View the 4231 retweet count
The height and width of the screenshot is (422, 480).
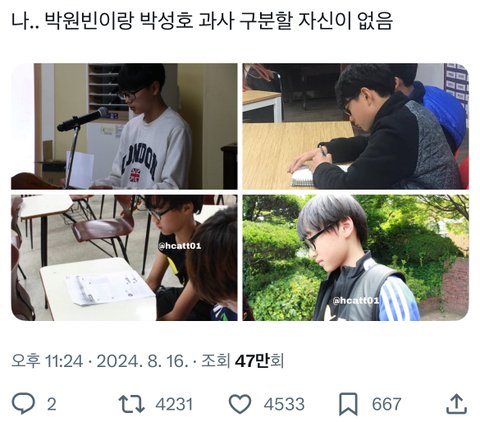click(x=174, y=404)
